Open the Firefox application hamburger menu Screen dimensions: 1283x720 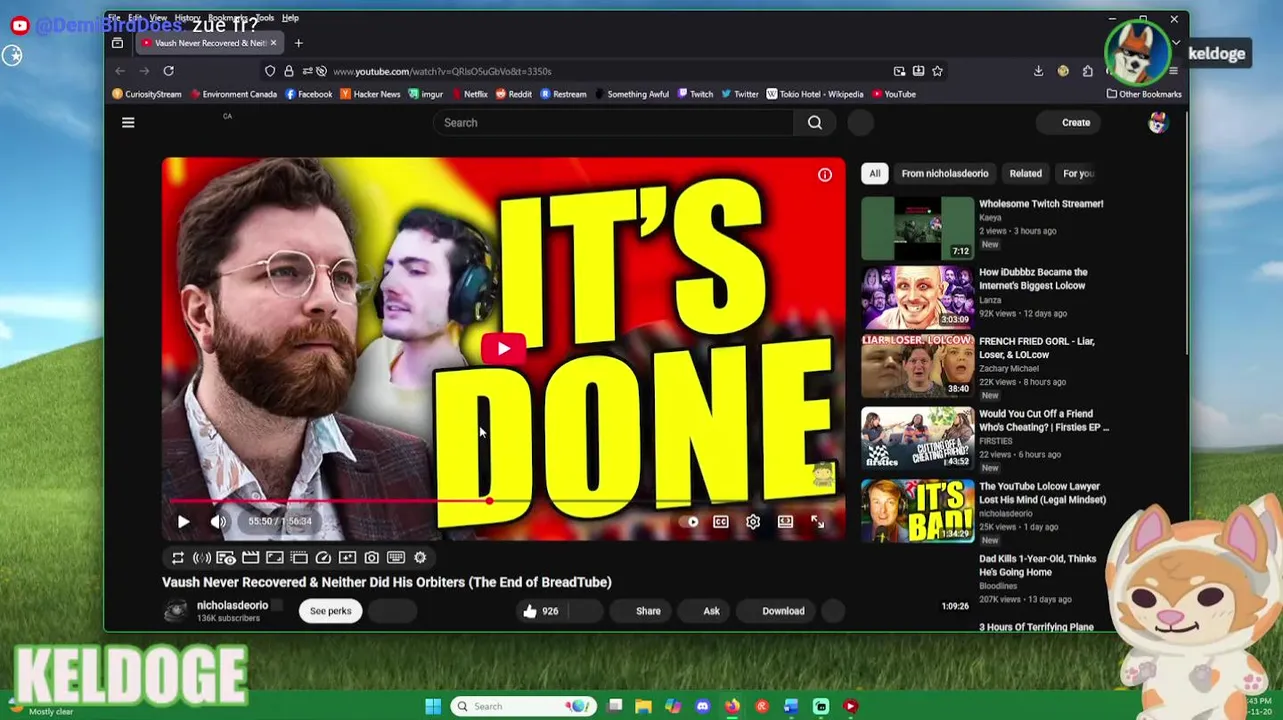pyautogui.click(x=1173, y=71)
